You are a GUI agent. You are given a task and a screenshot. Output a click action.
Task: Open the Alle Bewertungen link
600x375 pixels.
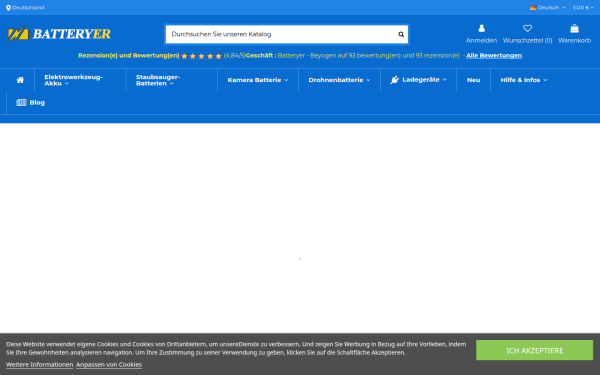[494, 55]
